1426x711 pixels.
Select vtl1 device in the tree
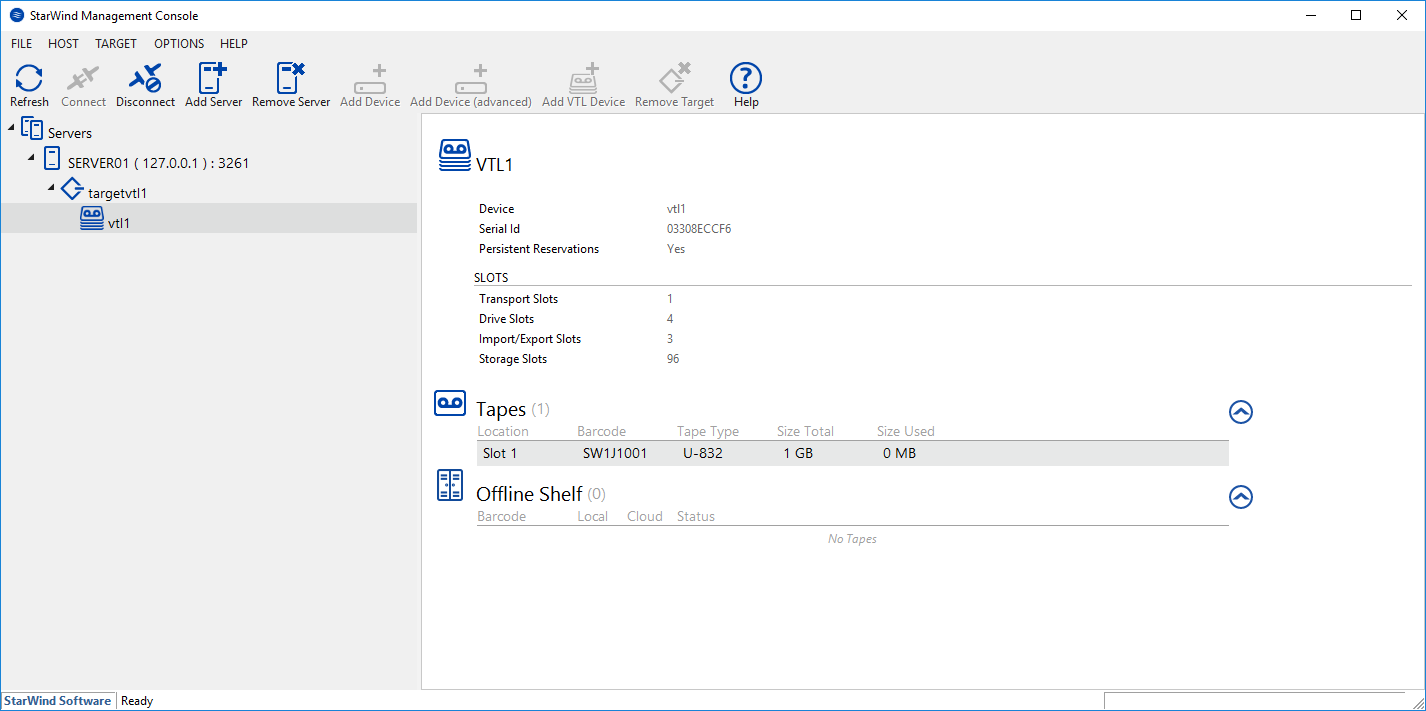[119, 223]
